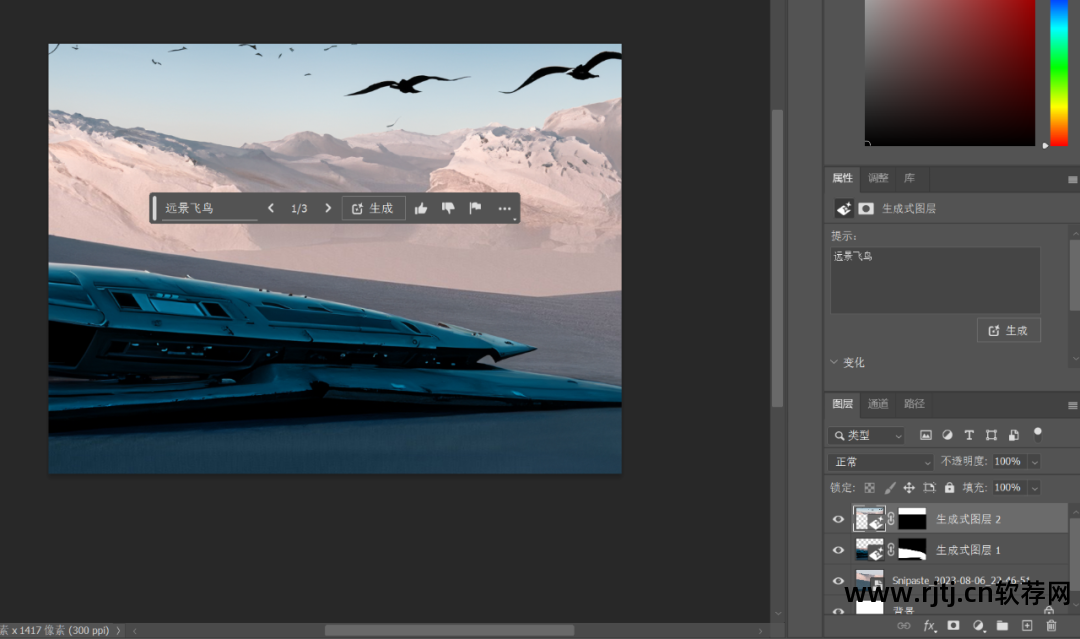This screenshot has width=1080, height=639.
Task: Switch to the 通道 tab
Action: (878, 404)
